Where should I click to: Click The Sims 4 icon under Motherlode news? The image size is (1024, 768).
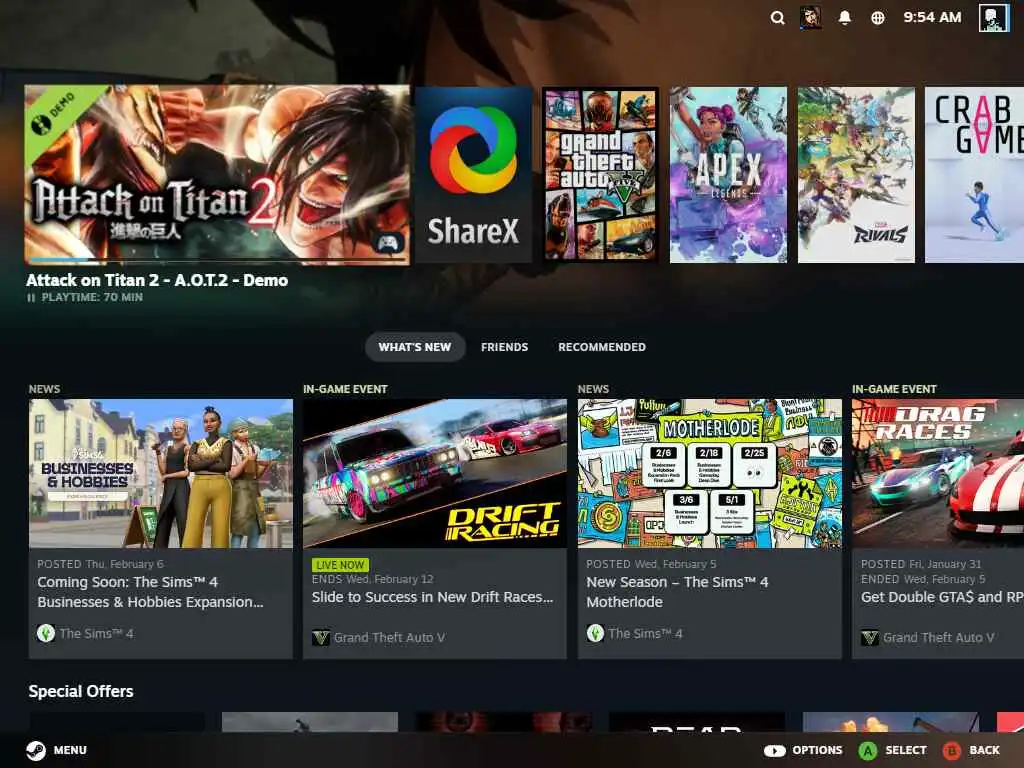[x=595, y=633]
